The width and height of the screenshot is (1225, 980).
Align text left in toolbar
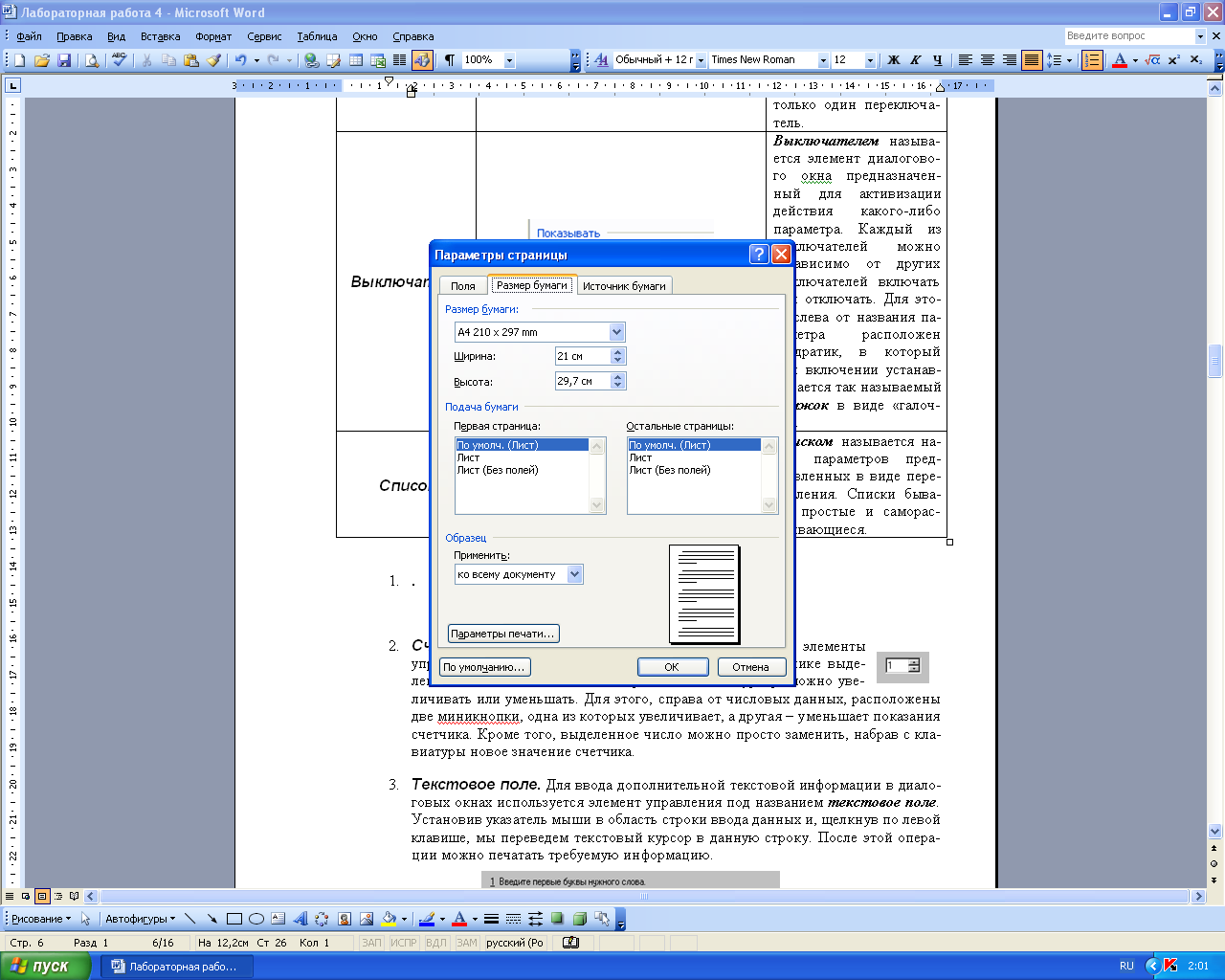pyautogui.click(x=966, y=60)
